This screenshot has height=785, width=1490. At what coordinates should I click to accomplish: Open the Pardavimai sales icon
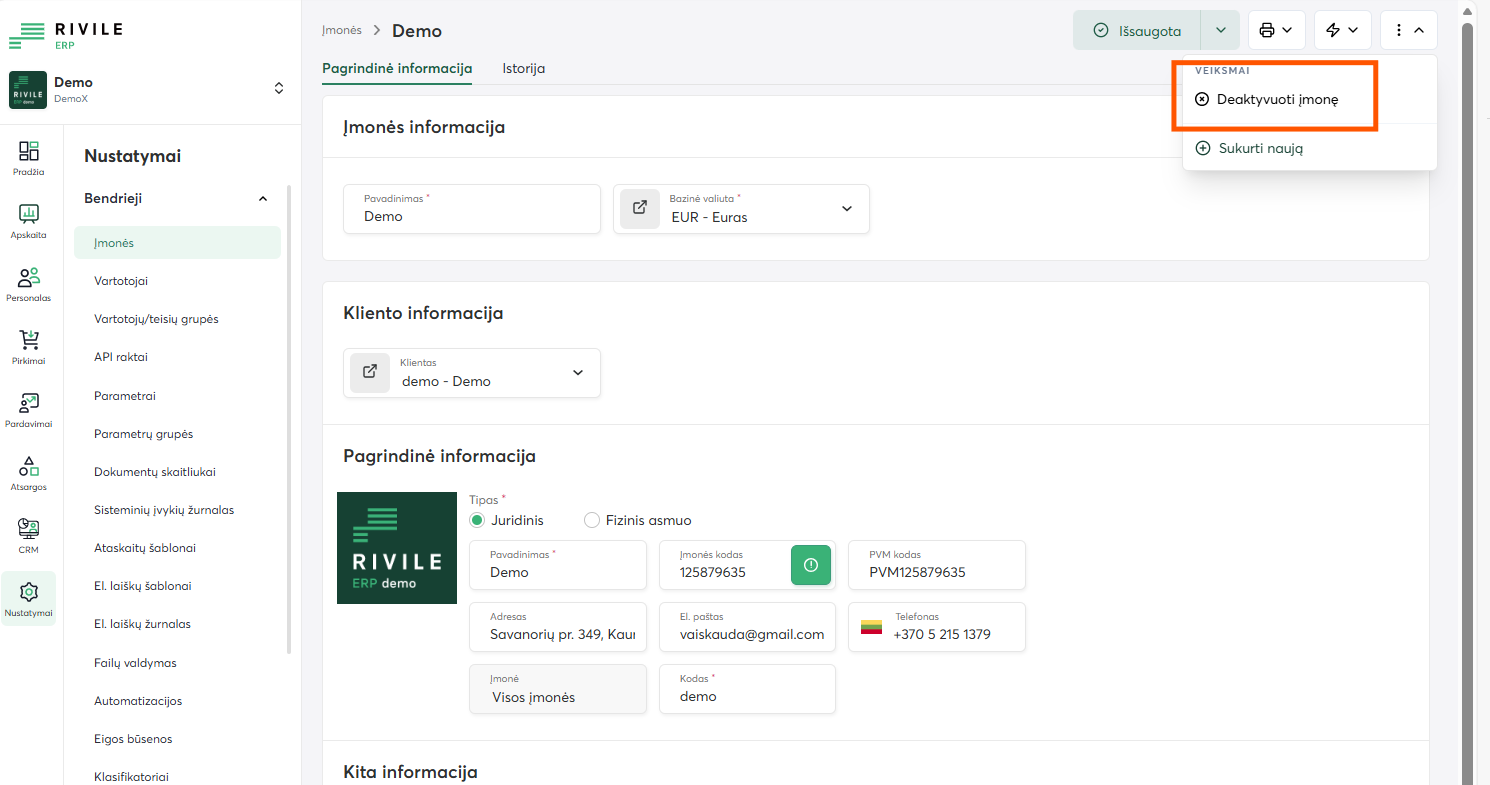pos(29,405)
